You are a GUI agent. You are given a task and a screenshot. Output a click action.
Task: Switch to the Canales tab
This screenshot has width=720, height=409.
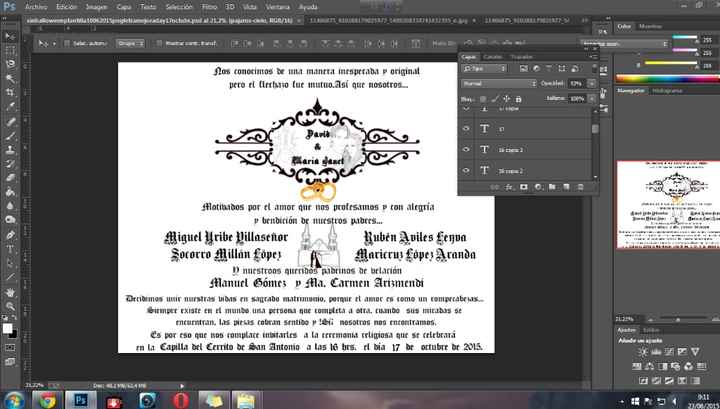click(x=493, y=57)
